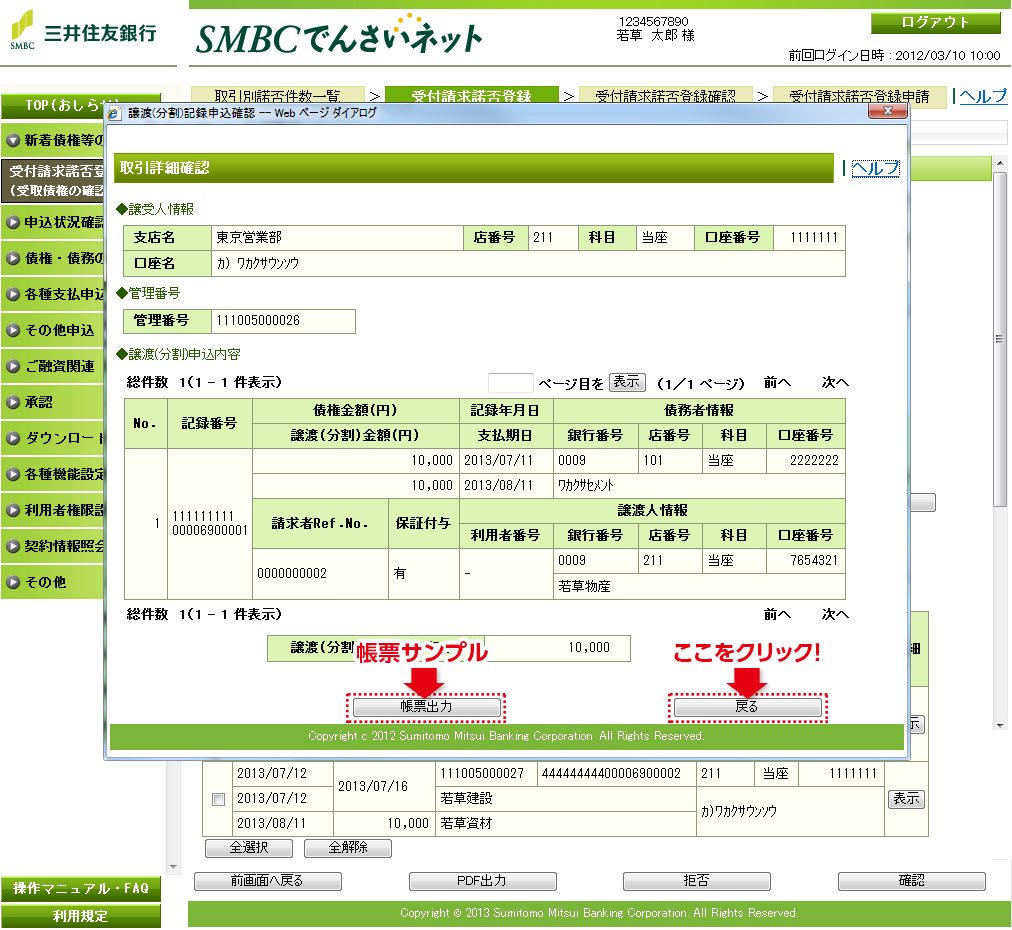The width and height of the screenshot is (1012, 930).
Task: Click the PDF出力 button
Action: 483,881
